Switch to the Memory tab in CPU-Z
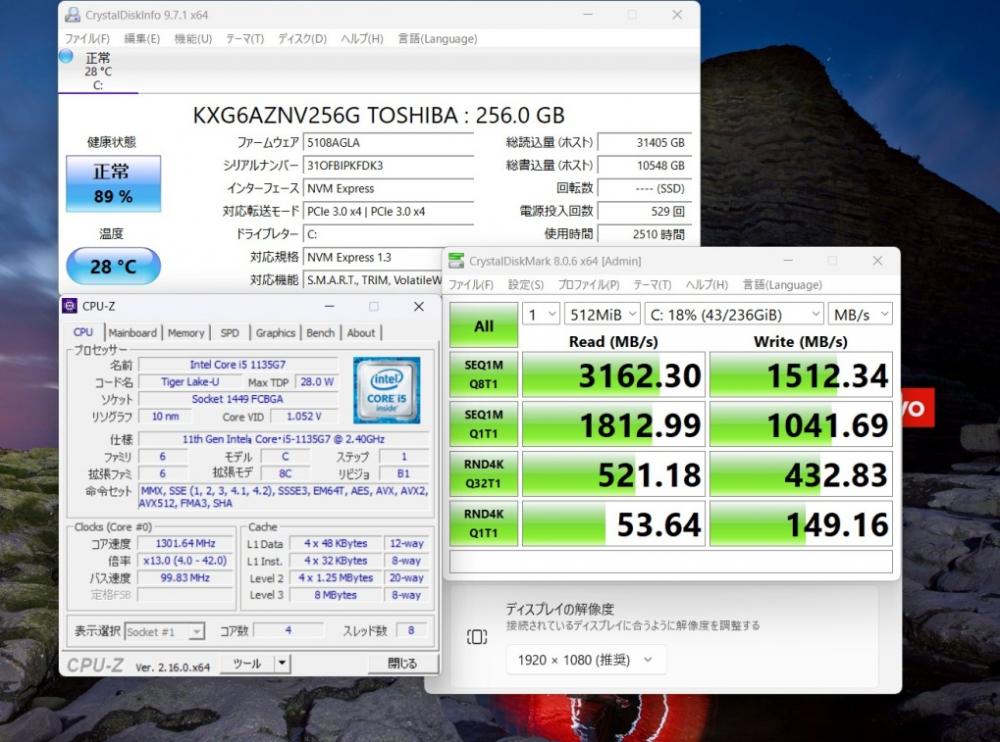This screenshot has height=742, width=1000. 186,333
